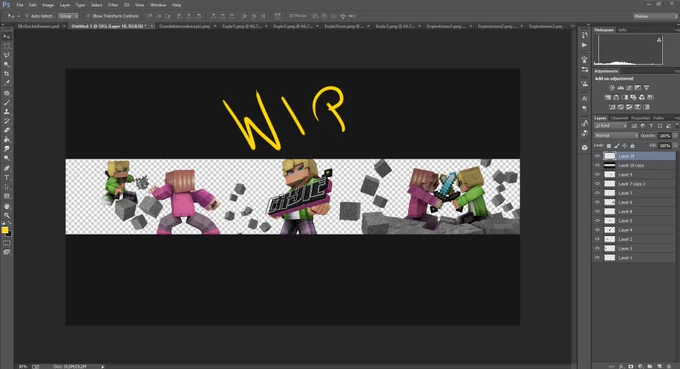Open the Fill slider arrow
Screen dimensions: 680x369
click(x=675, y=146)
